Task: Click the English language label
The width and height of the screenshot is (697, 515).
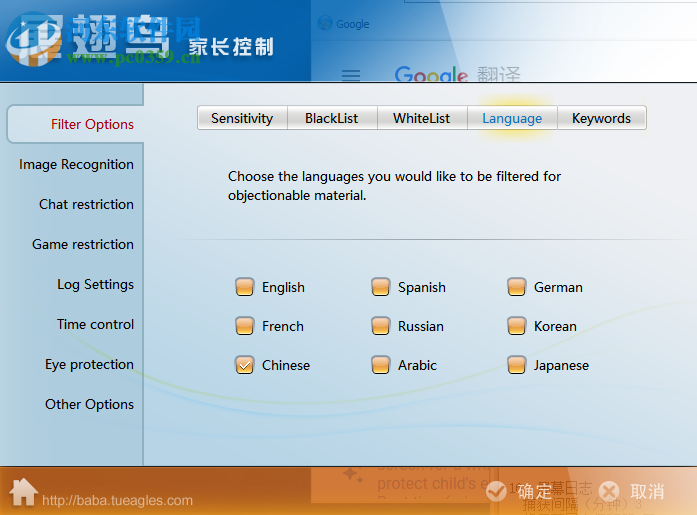Action: (283, 287)
